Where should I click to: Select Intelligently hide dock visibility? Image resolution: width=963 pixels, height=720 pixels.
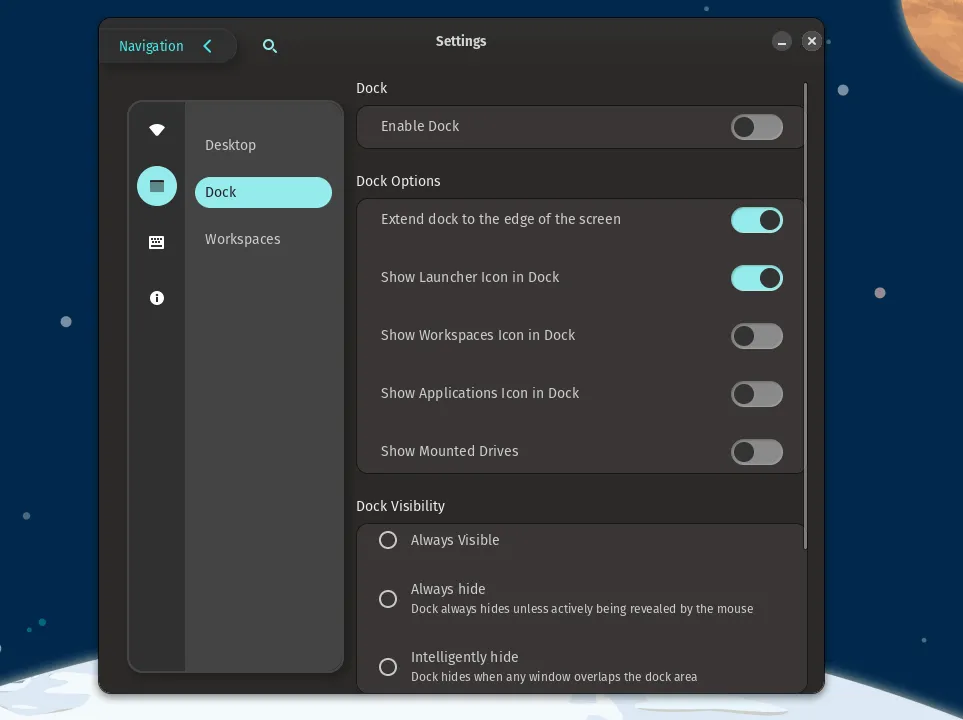388,667
